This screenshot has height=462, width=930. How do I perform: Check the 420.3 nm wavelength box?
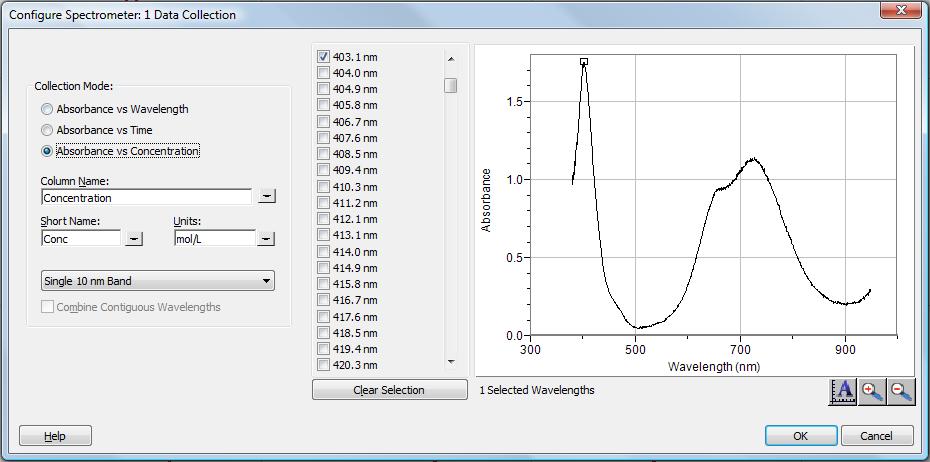[x=323, y=365]
